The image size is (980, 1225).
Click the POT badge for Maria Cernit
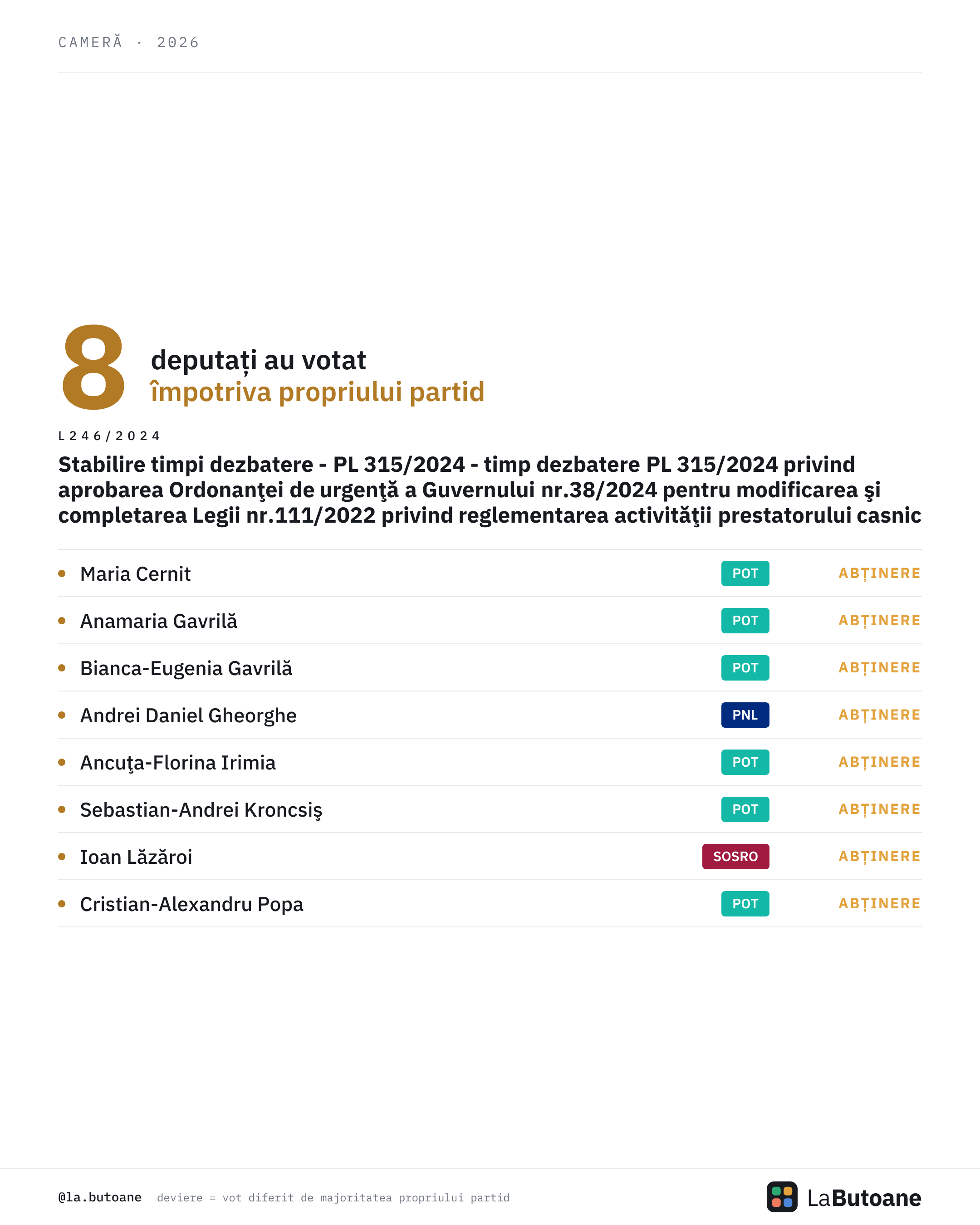(x=745, y=573)
